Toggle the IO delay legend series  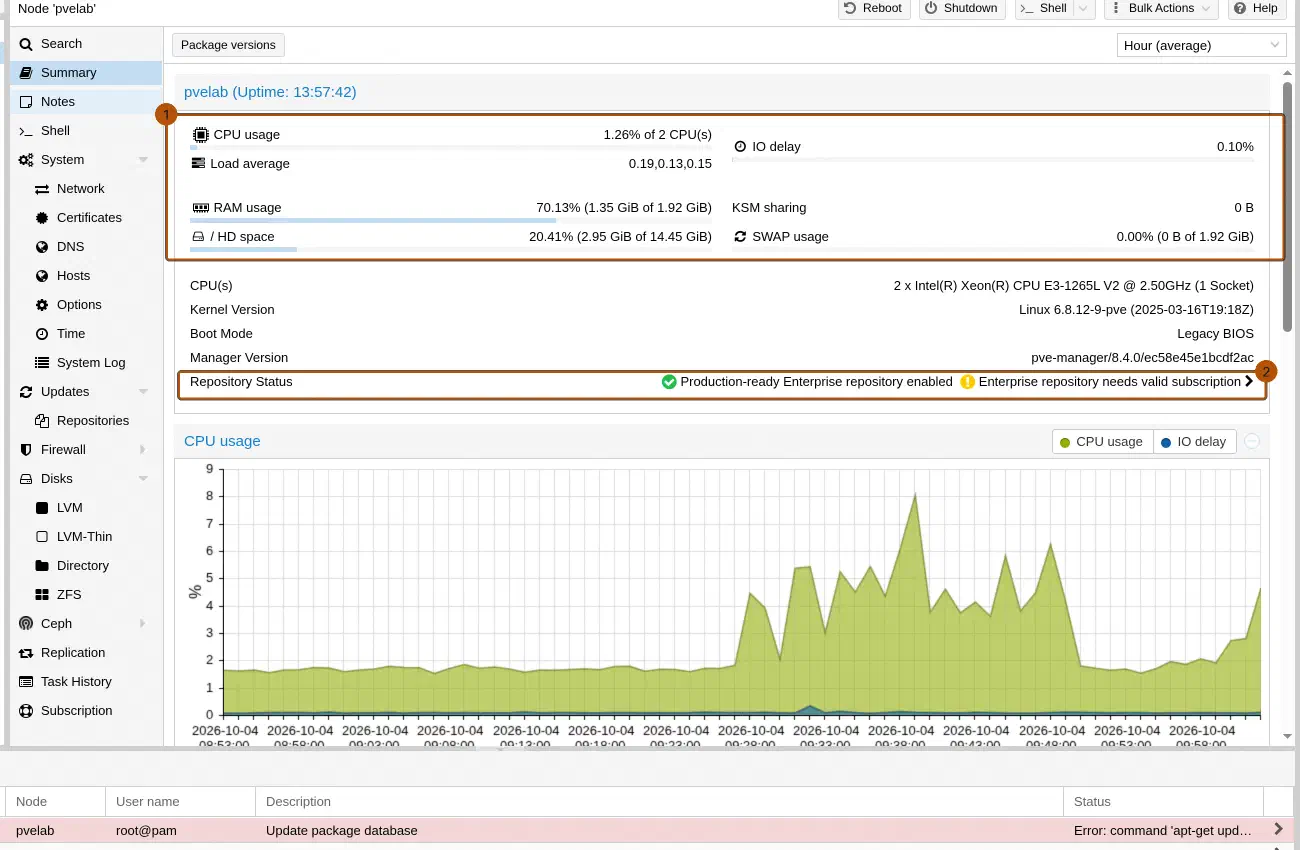pos(1195,442)
